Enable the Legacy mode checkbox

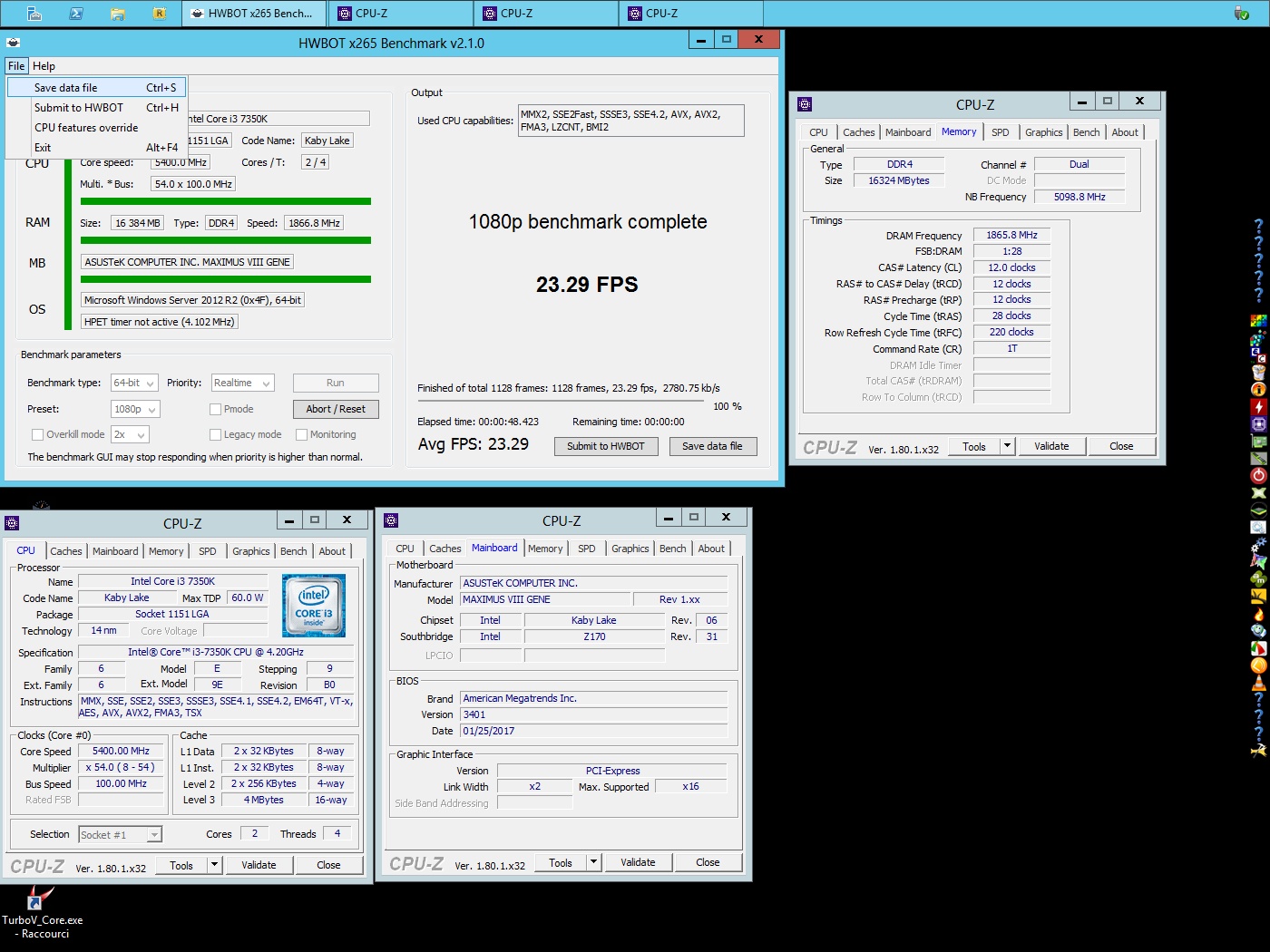215,434
